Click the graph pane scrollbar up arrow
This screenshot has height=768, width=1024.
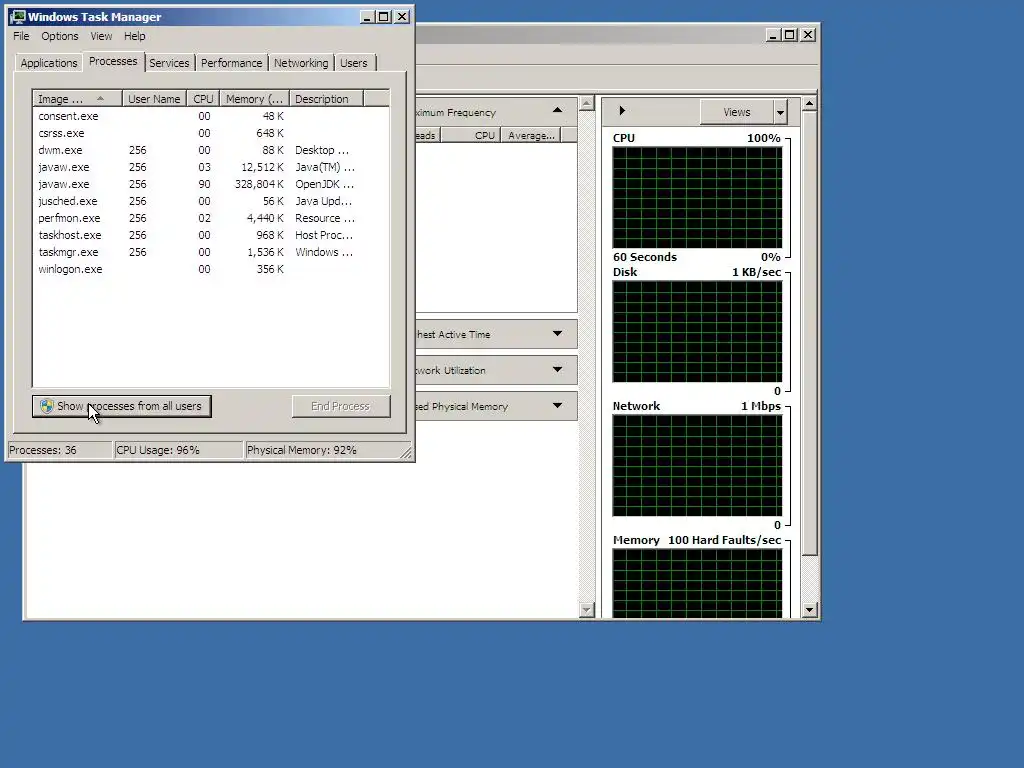(x=809, y=104)
